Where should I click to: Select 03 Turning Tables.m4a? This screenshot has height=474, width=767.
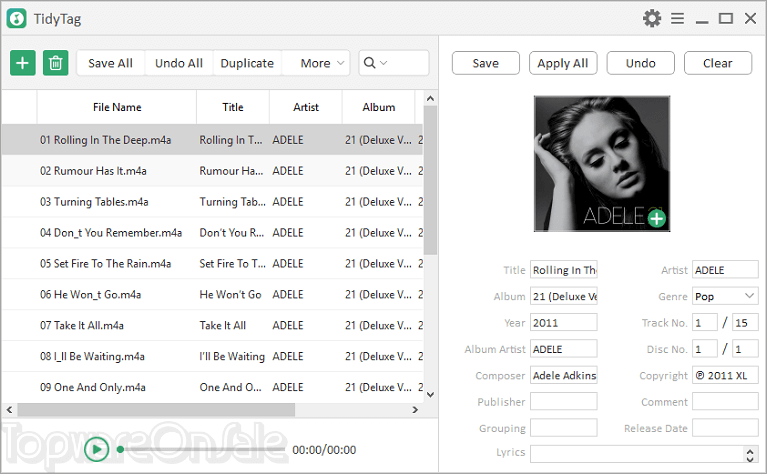pos(212,202)
